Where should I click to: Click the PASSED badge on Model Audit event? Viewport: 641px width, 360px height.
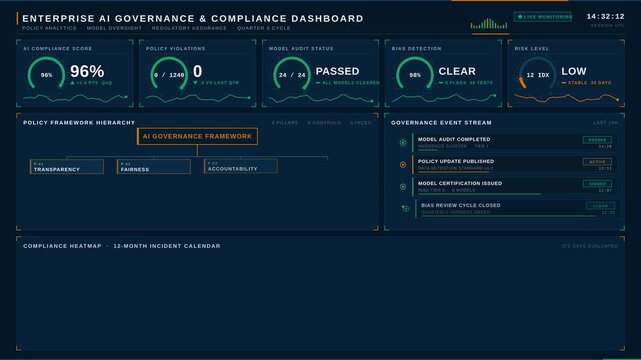coord(597,140)
